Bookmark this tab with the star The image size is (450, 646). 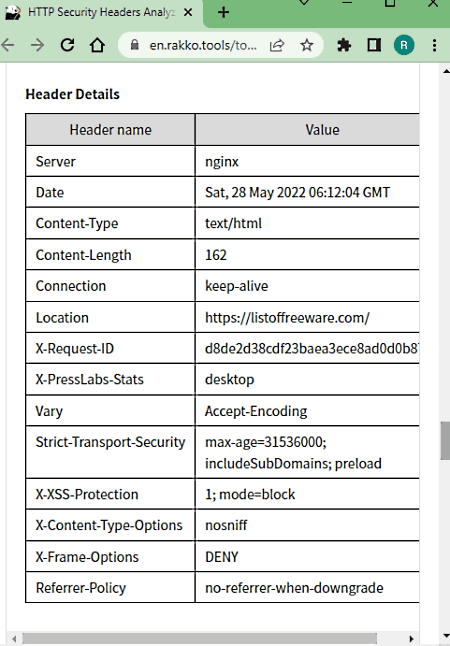(306, 45)
